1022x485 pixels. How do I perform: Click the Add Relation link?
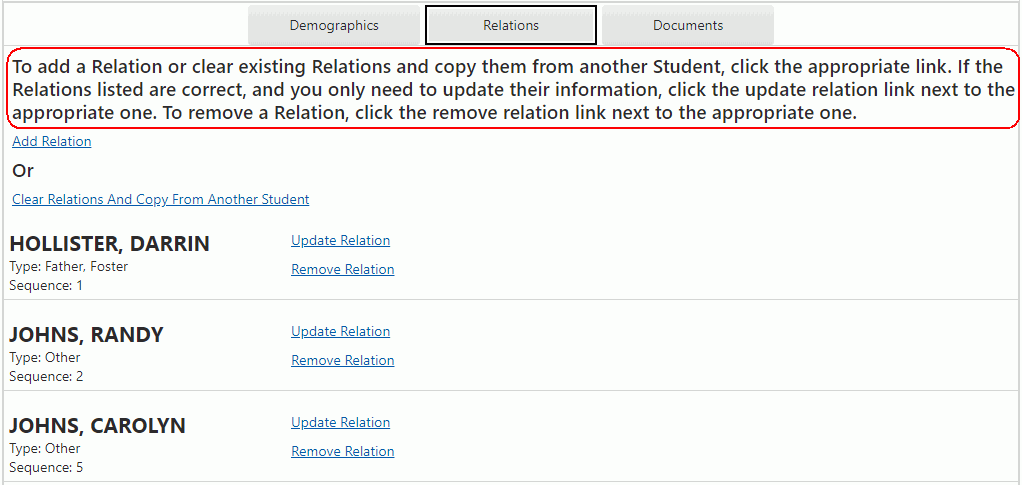(x=52, y=142)
